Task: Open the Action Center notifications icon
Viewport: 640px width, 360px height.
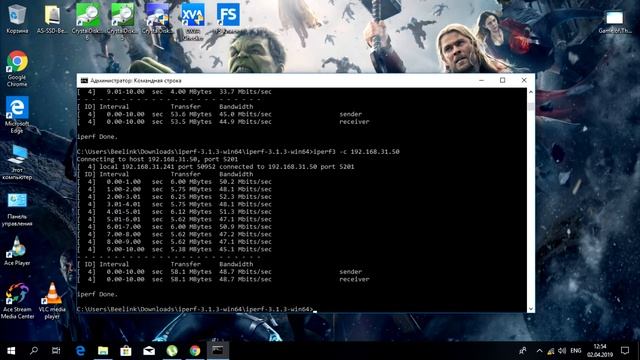Action: tap(625, 351)
